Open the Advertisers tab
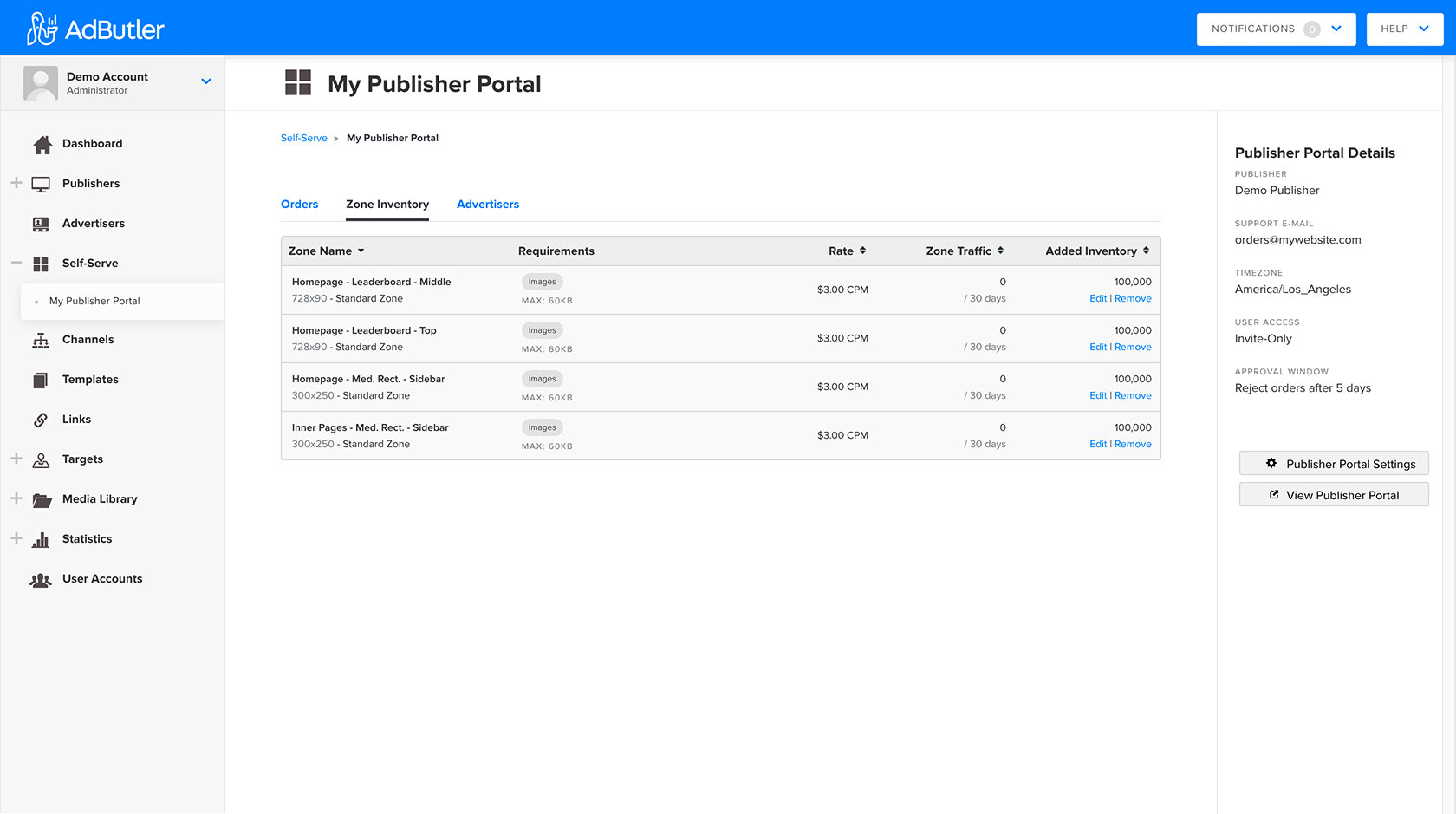 click(488, 204)
